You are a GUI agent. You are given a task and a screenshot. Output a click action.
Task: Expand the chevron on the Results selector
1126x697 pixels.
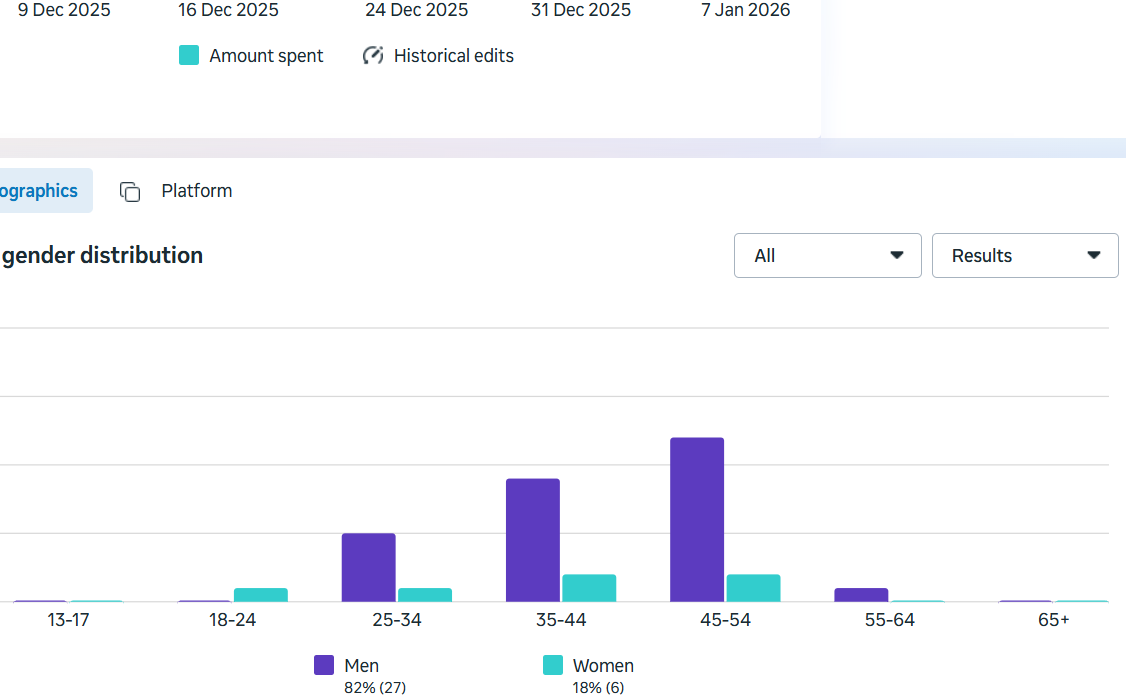pyautogui.click(x=1094, y=255)
